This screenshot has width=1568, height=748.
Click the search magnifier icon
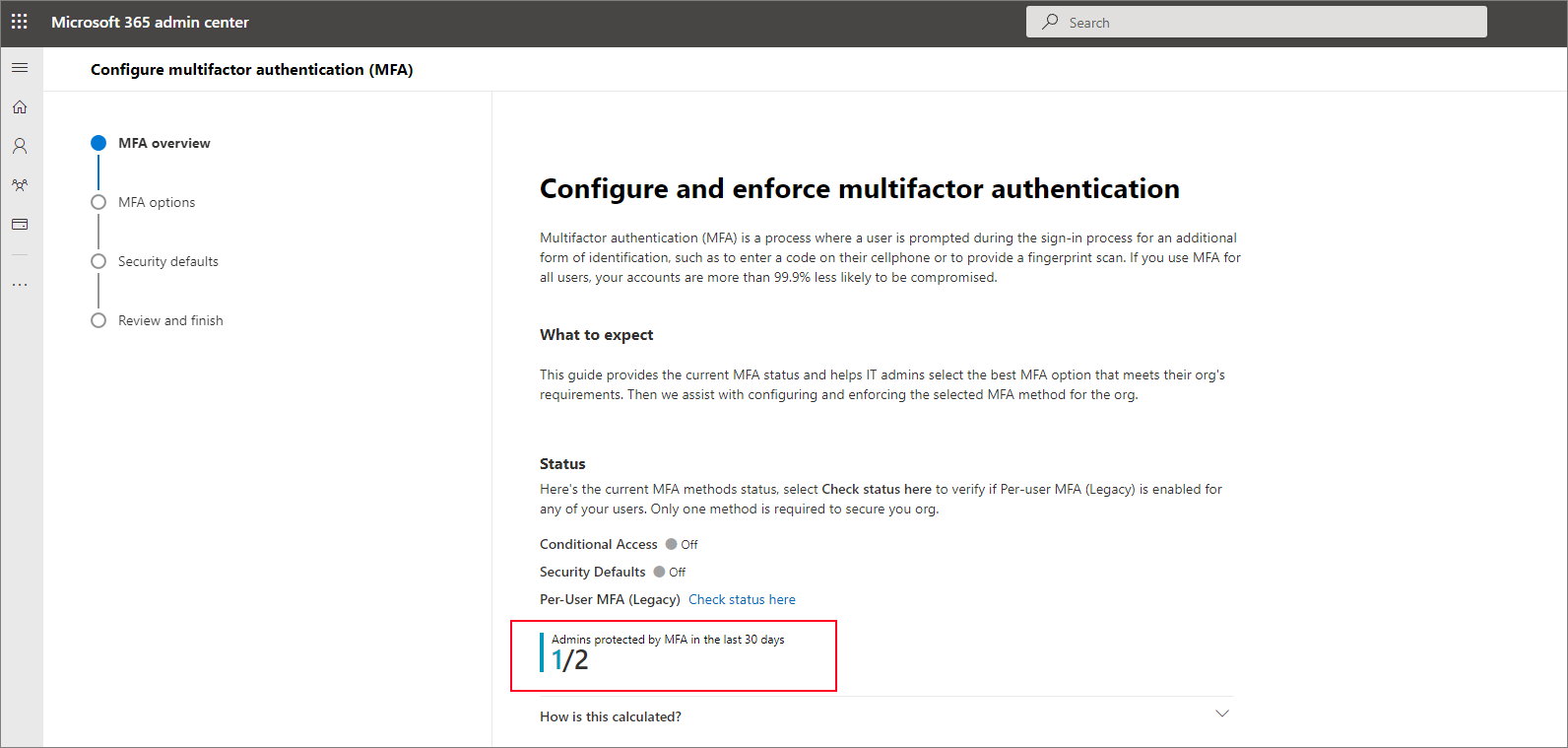(x=1051, y=22)
